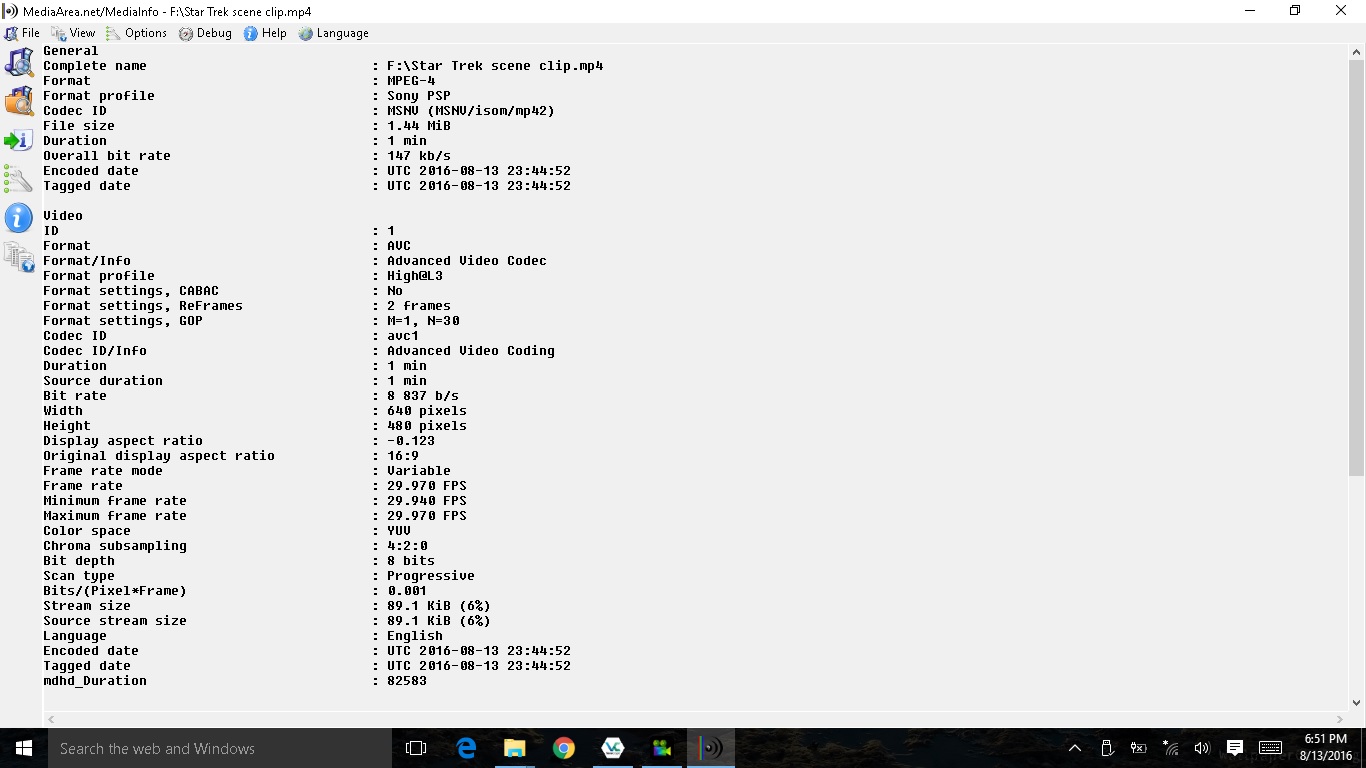Image resolution: width=1366 pixels, height=768 pixels.
Task: Click the 'Video' section heading
Action: [63, 216]
